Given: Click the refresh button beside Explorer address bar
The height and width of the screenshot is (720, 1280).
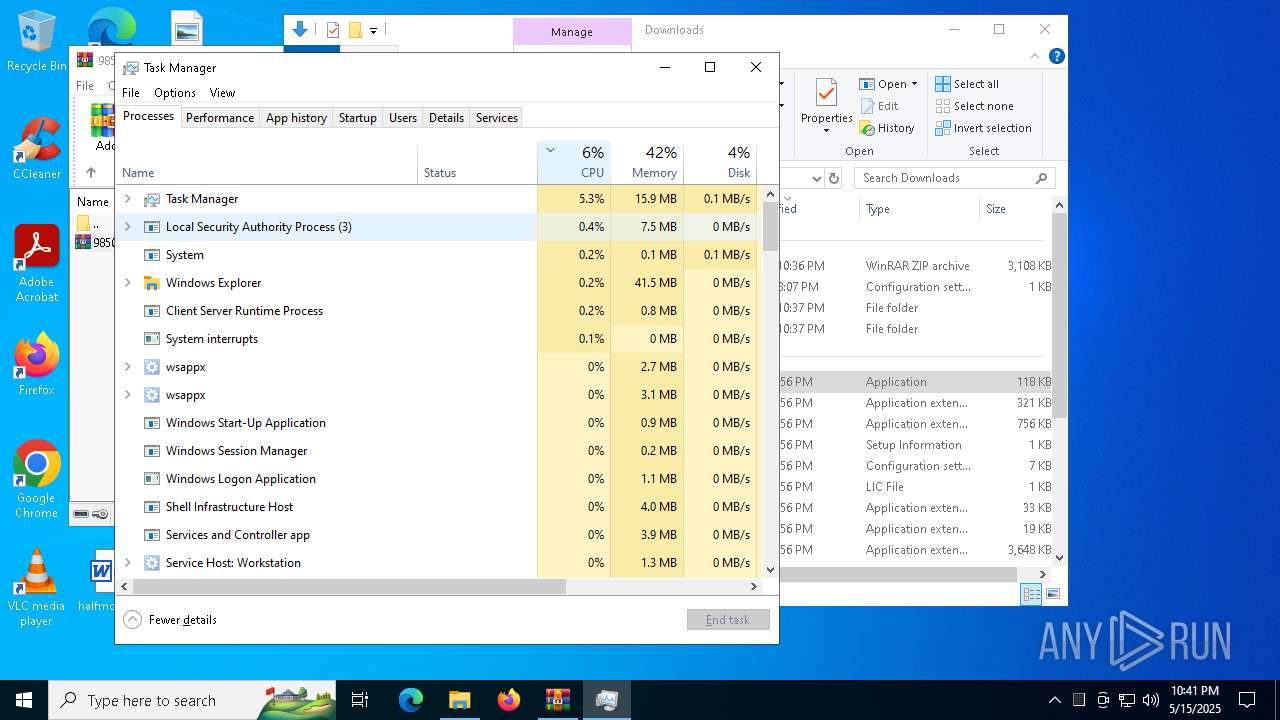Looking at the screenshot, I should coord(836,179).
